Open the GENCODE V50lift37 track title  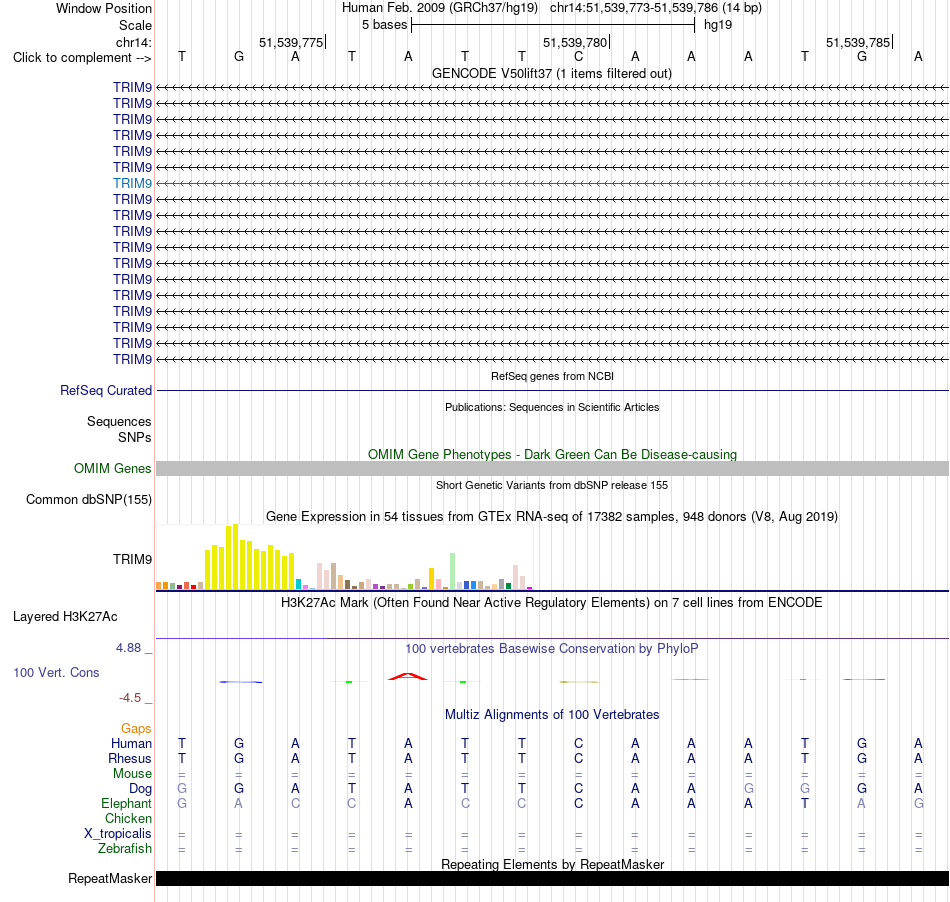(x=552, y=73)
